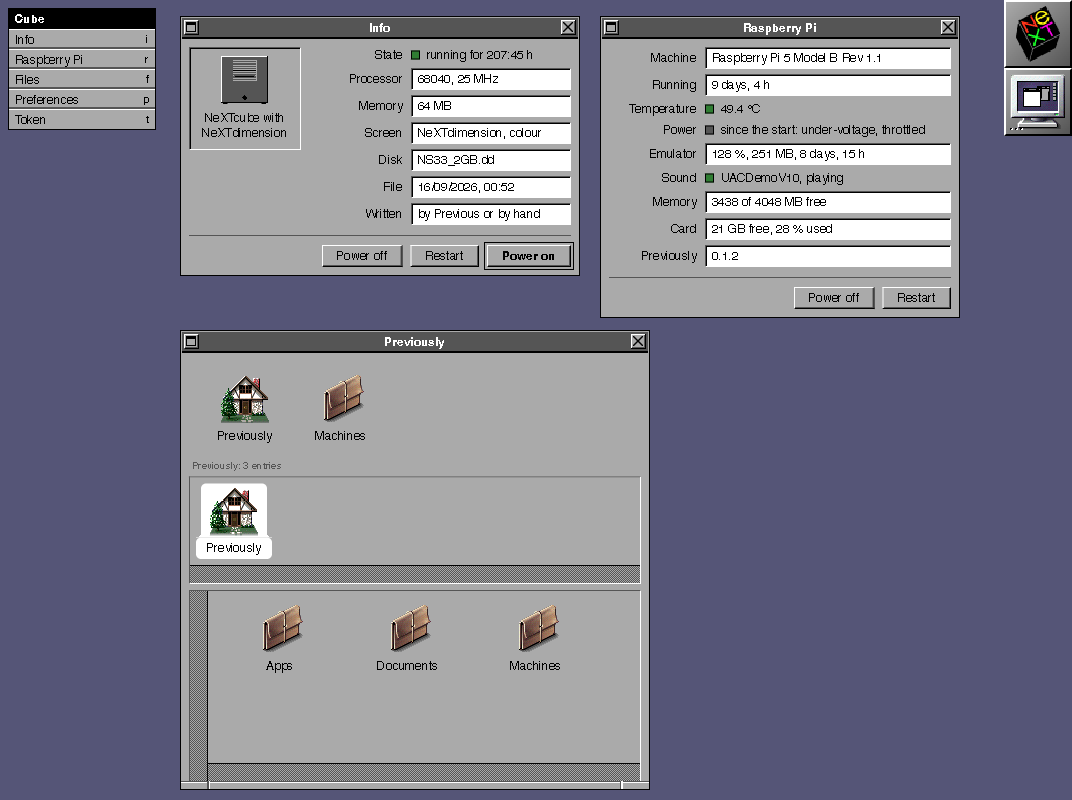Close the Previously file window
1072x800 pixels.
pos(638,341)
